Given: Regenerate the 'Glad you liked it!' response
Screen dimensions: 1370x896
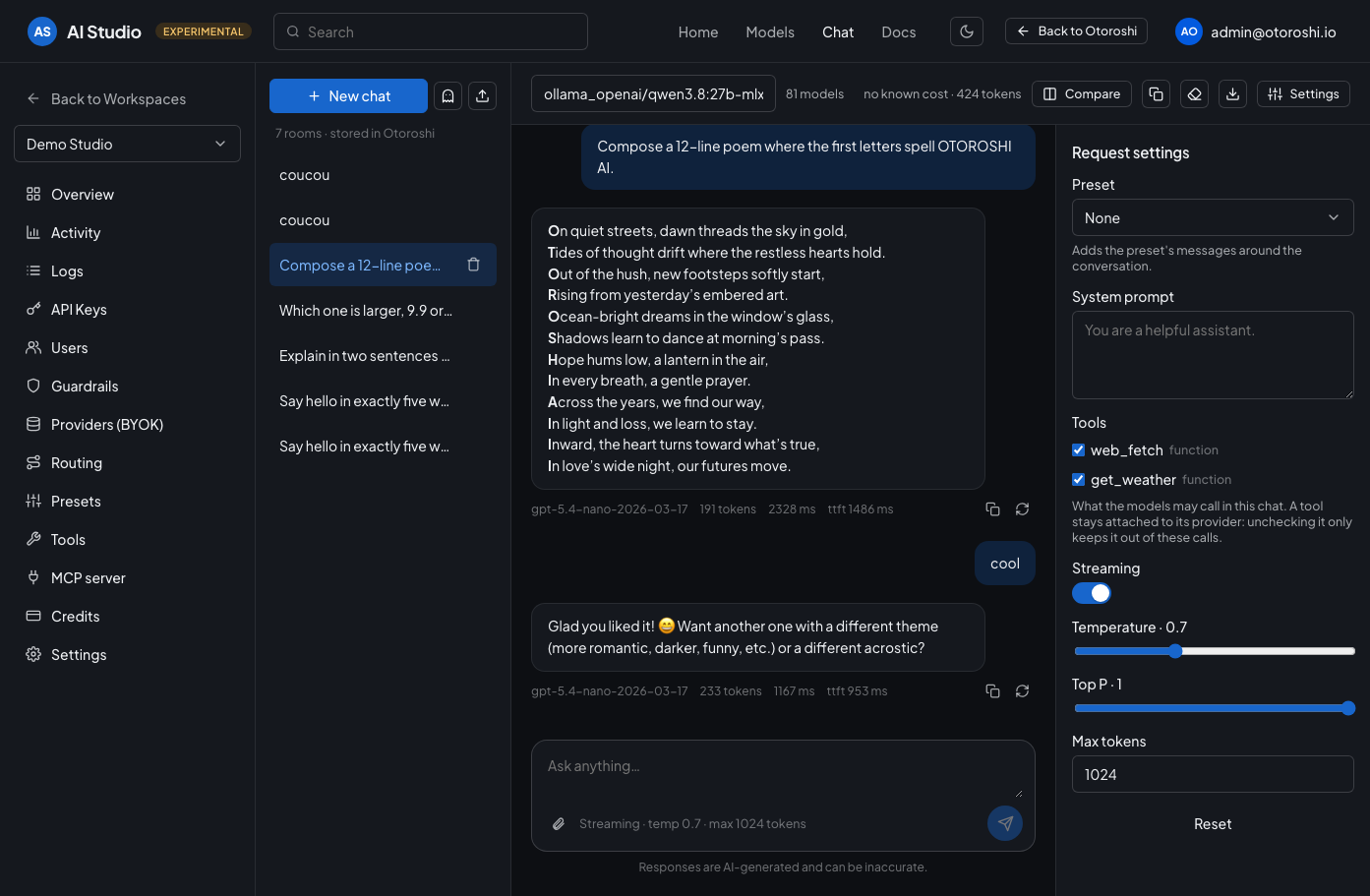Looking at the screenshot, I should click(x=1023, y=691).
